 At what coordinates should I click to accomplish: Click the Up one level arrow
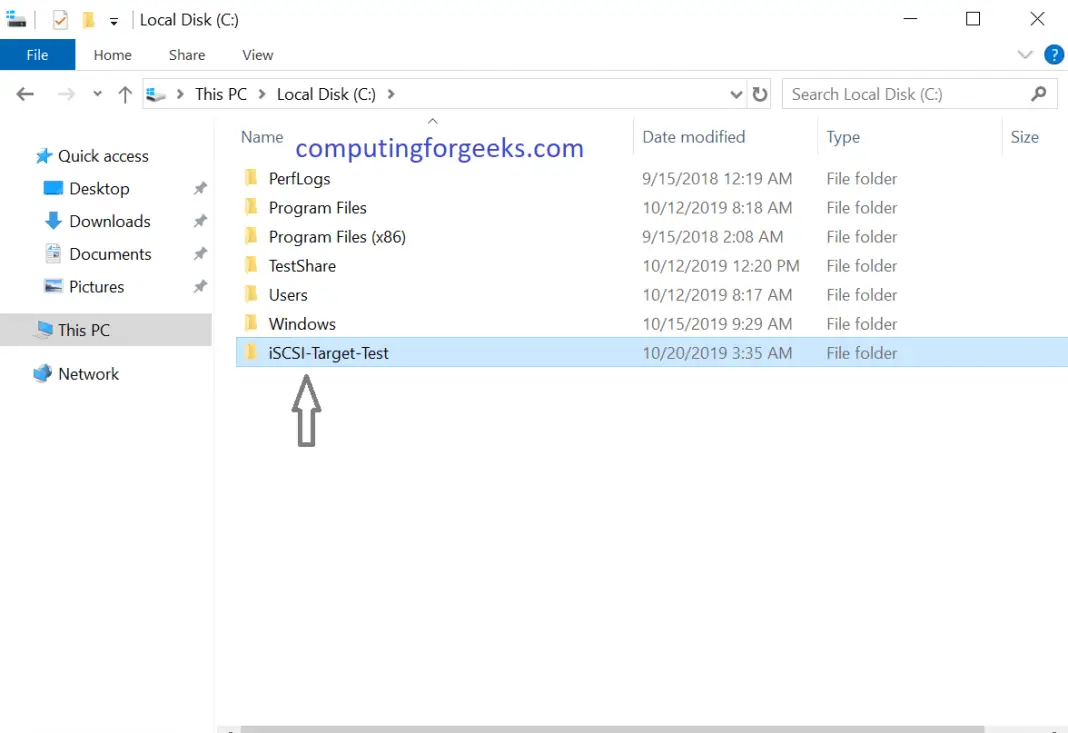tap(125, 94)
